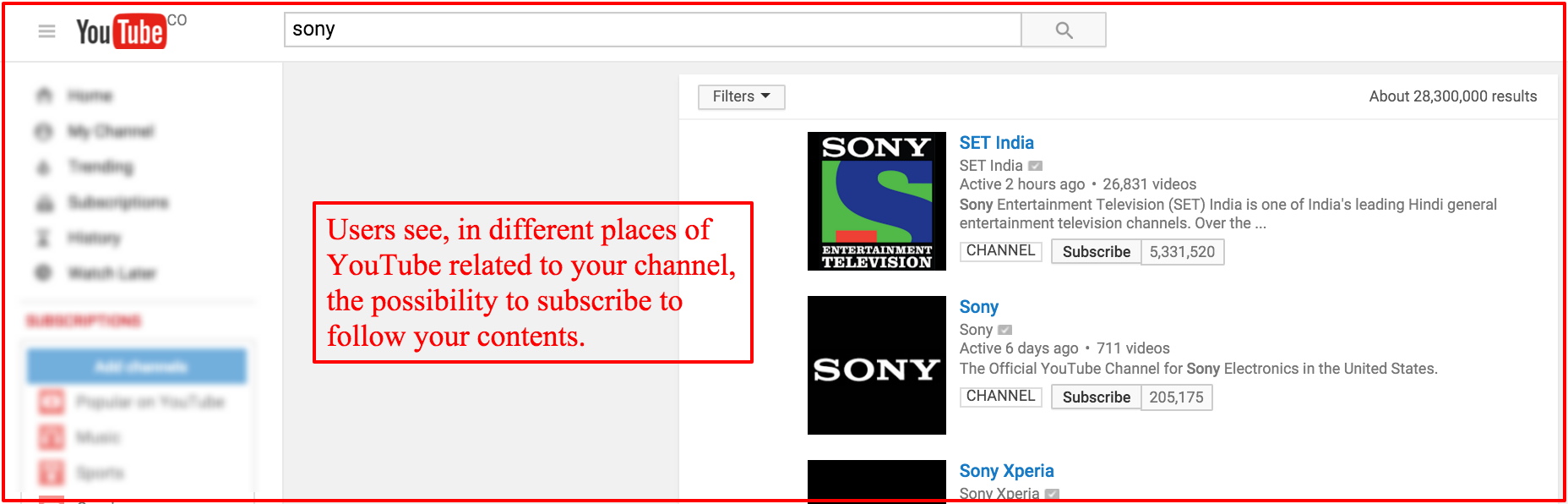Click the black SONY logo thumbnail

[x=876, y=365]
